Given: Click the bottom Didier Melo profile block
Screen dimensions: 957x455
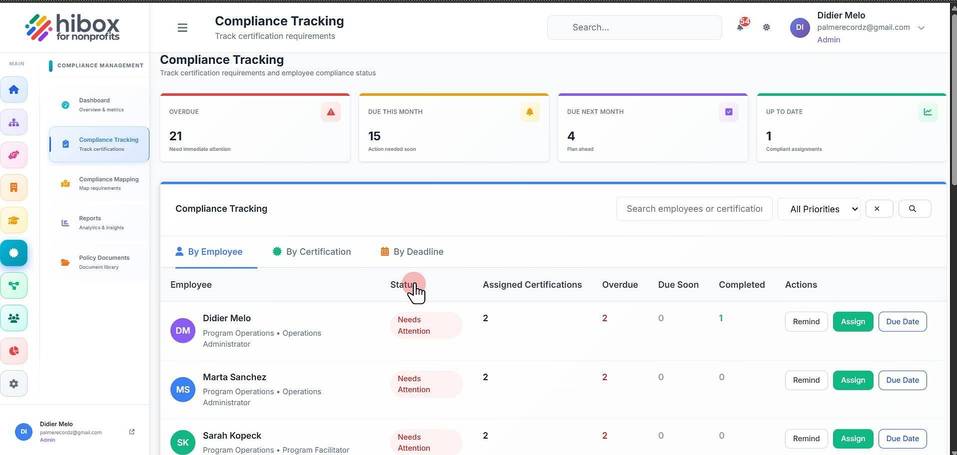Looking at the screenshot, I should click(73, 431).
